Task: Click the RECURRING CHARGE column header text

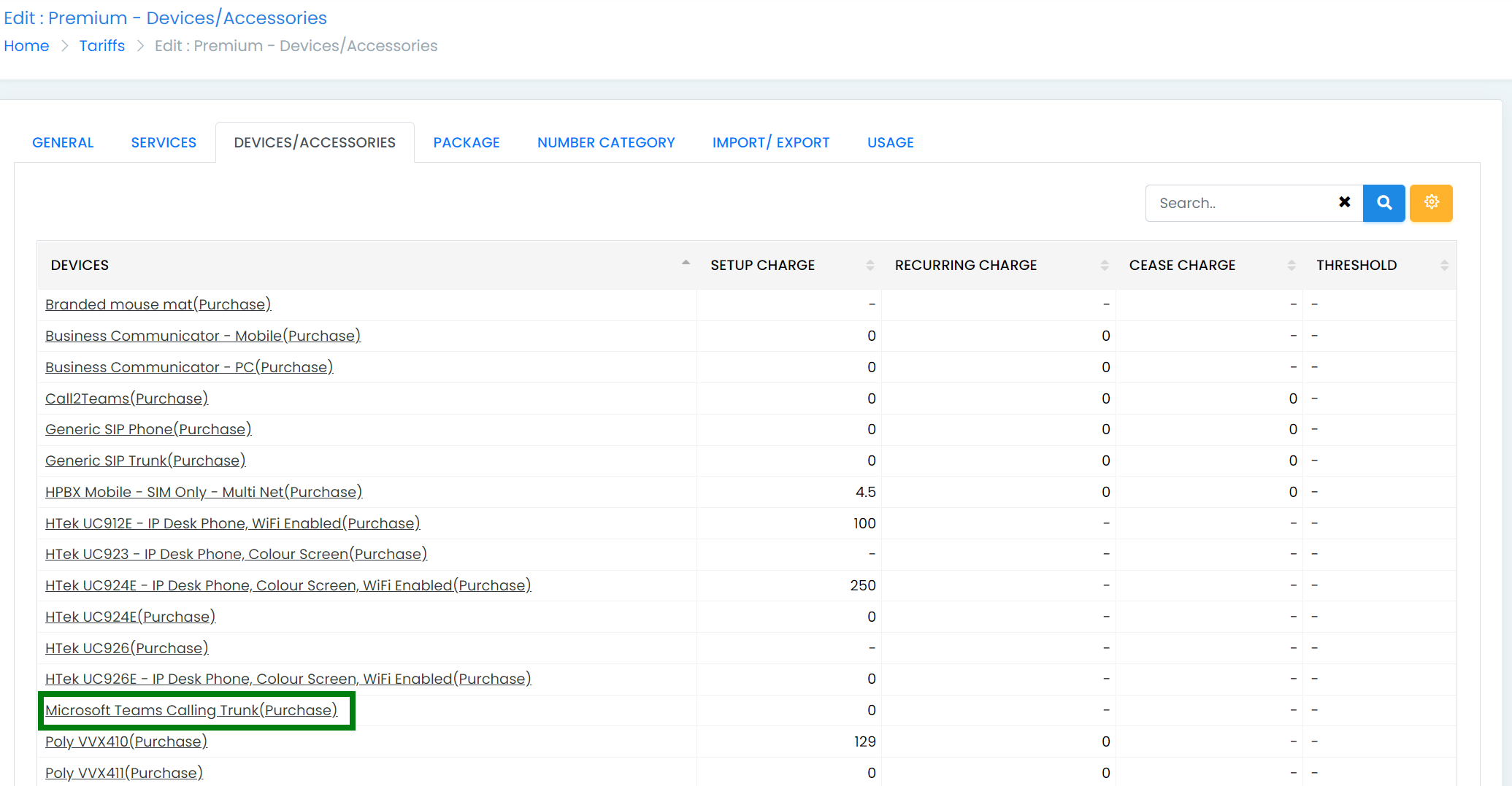Action: coord(965,265)
